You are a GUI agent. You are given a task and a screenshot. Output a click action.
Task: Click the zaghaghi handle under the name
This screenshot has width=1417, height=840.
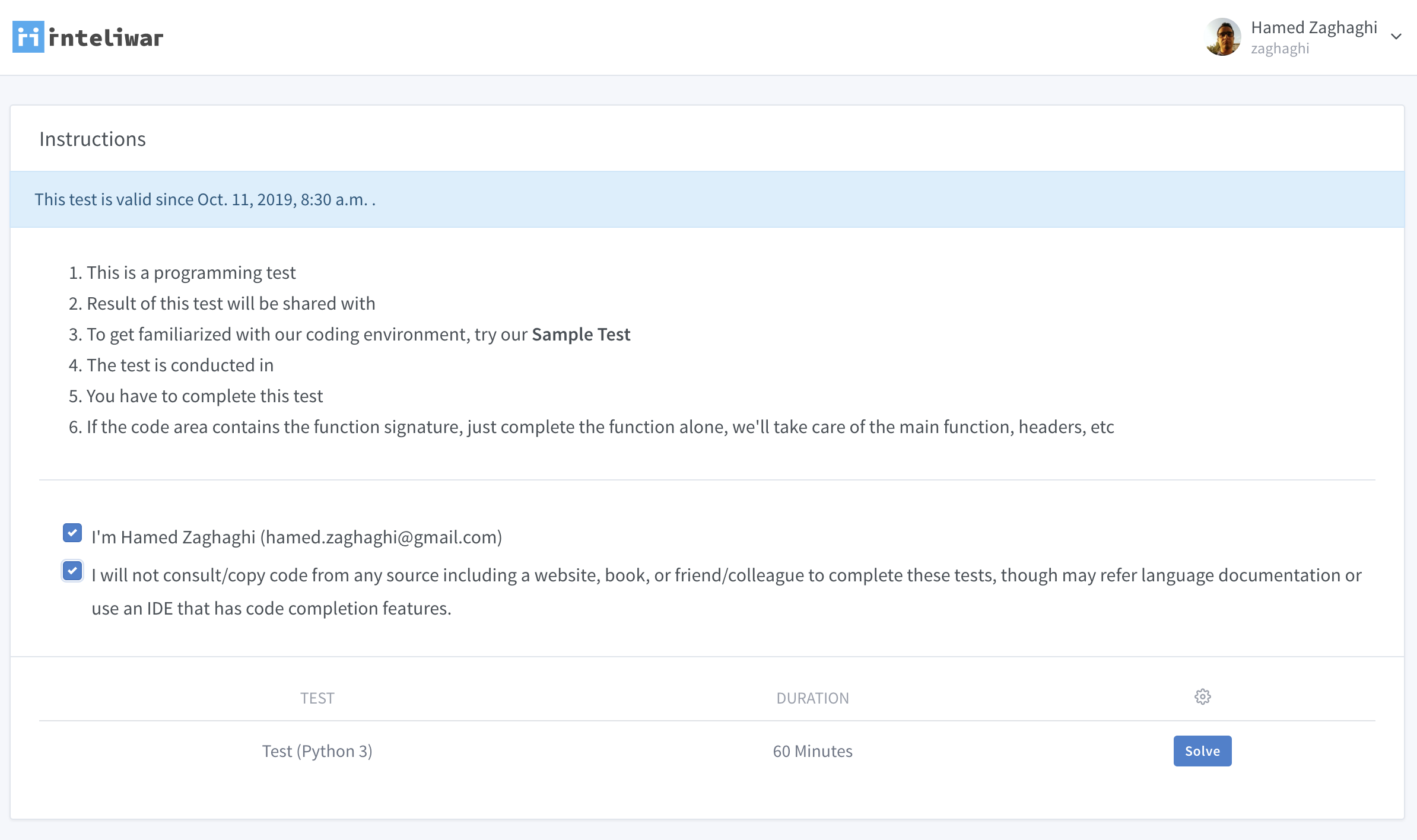[1280, 49]
